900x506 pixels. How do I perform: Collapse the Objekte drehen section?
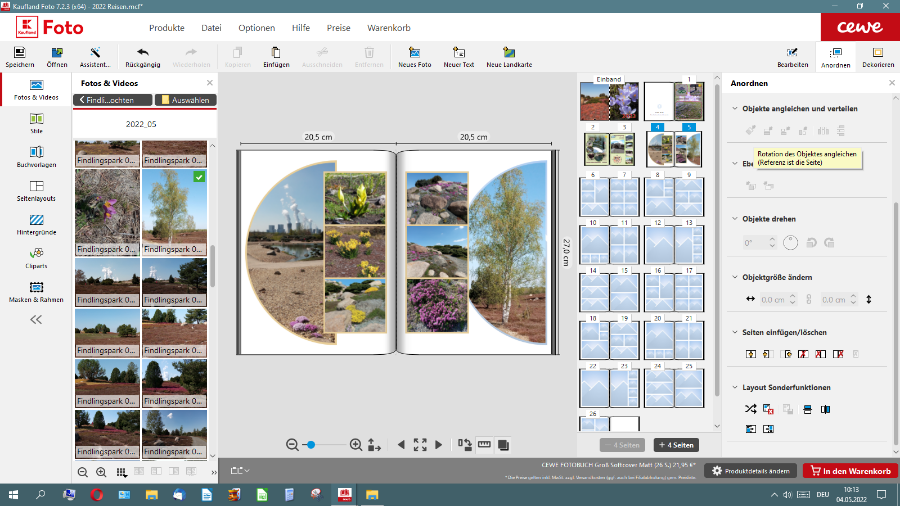pyautogui.click(x=735, y=218)
